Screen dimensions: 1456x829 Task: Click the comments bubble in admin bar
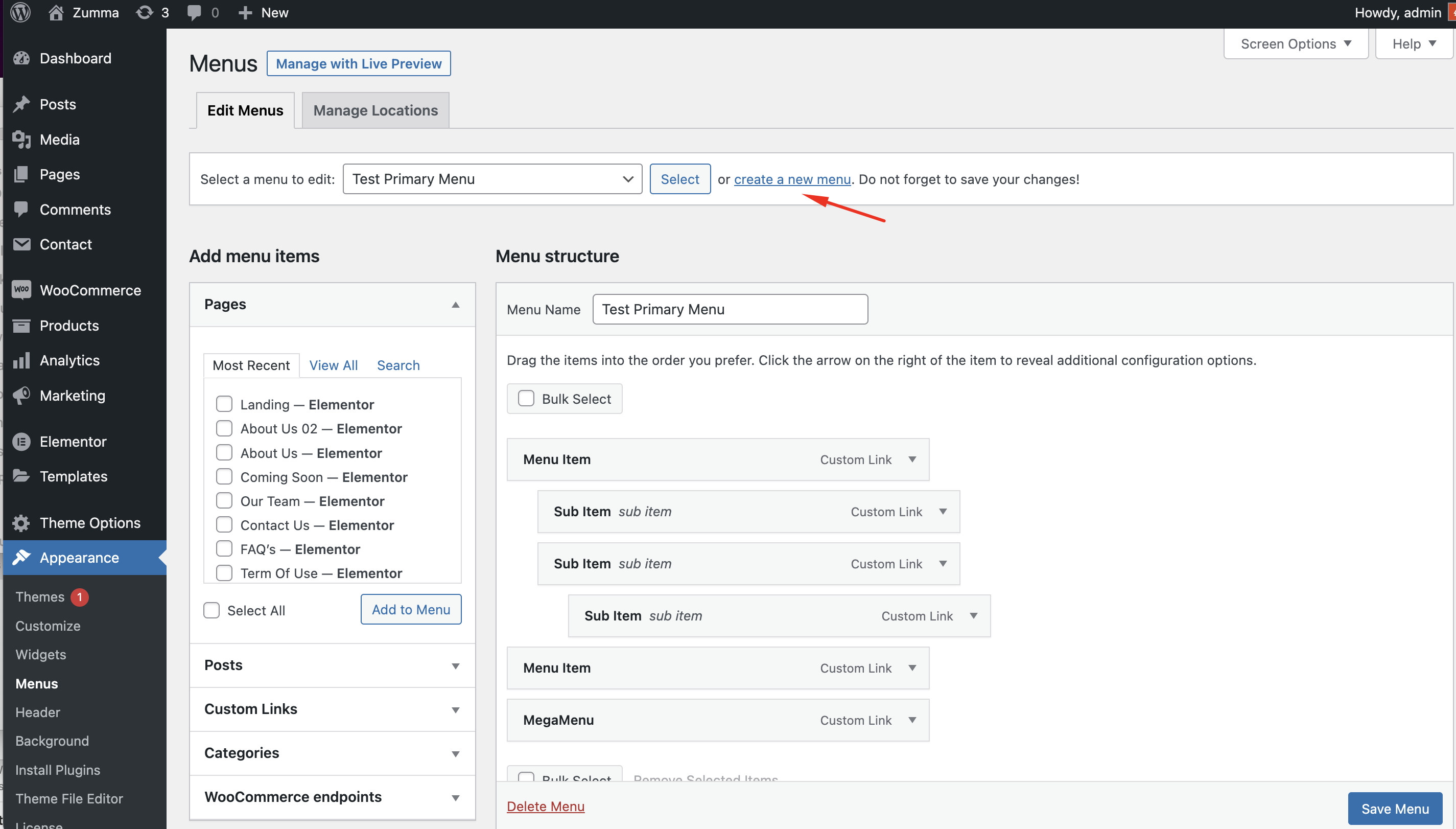[x=195, y=13]
